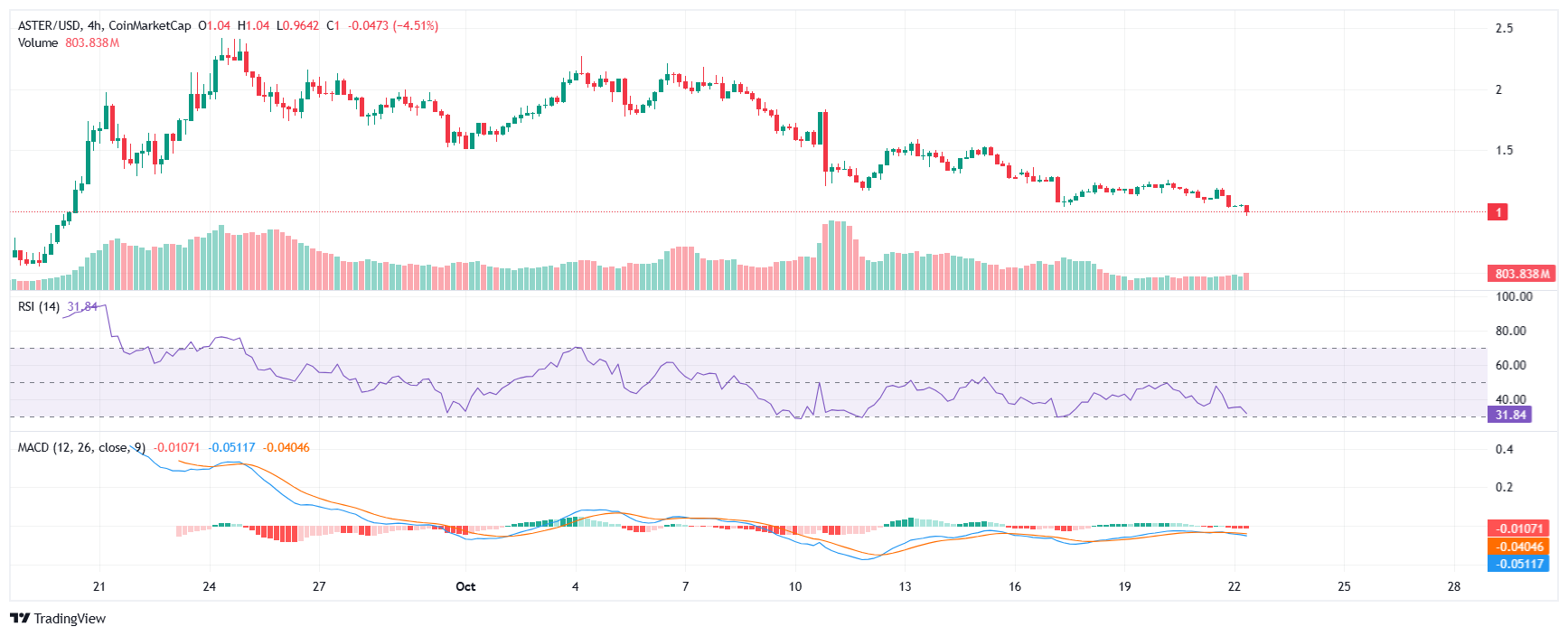Screen dimensions: 1568x636
Task: Click the TradingView logo icon
Action: [19, 619]
